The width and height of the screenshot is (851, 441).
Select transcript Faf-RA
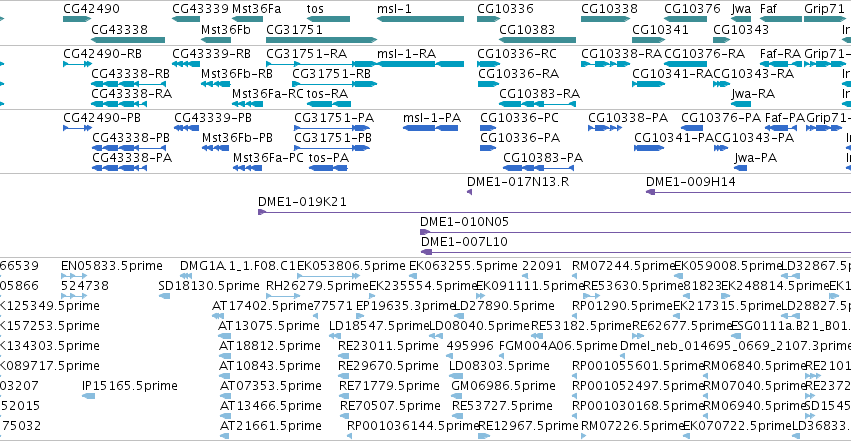(x=780, y=54)
